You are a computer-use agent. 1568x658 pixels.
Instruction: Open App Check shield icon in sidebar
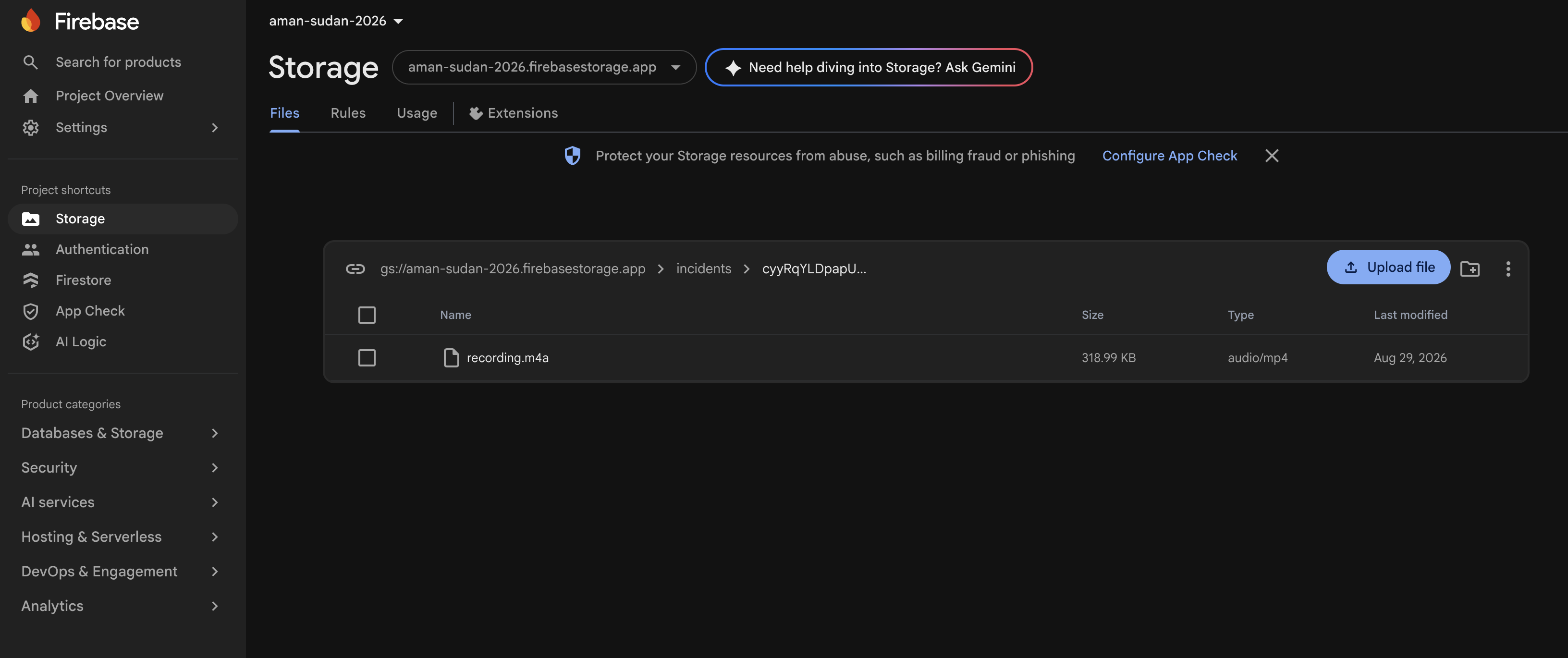click(30, 311)
